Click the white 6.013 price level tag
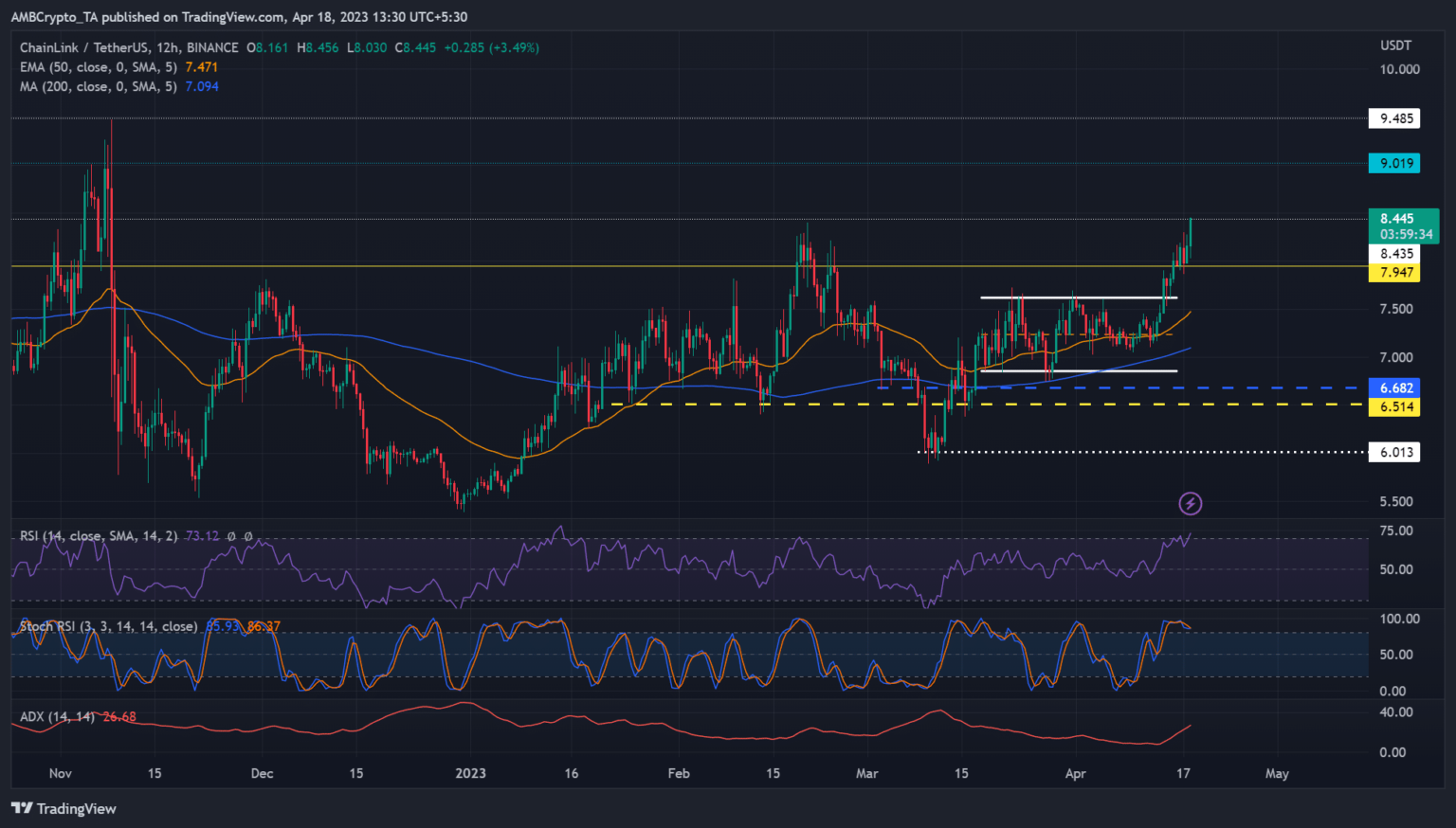1456x828 pixels. tap(1395, 452)
